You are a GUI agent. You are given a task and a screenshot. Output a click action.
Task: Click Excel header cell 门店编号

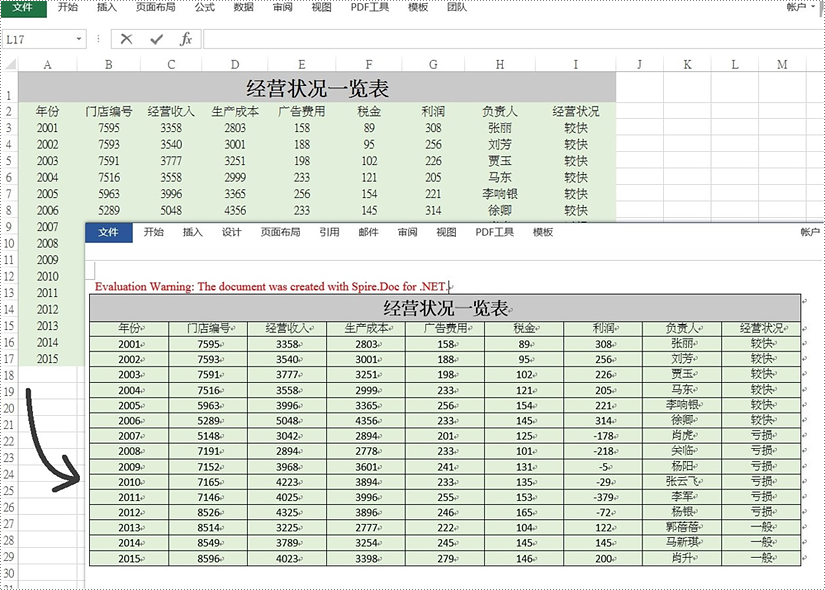(x=109, y=112)
